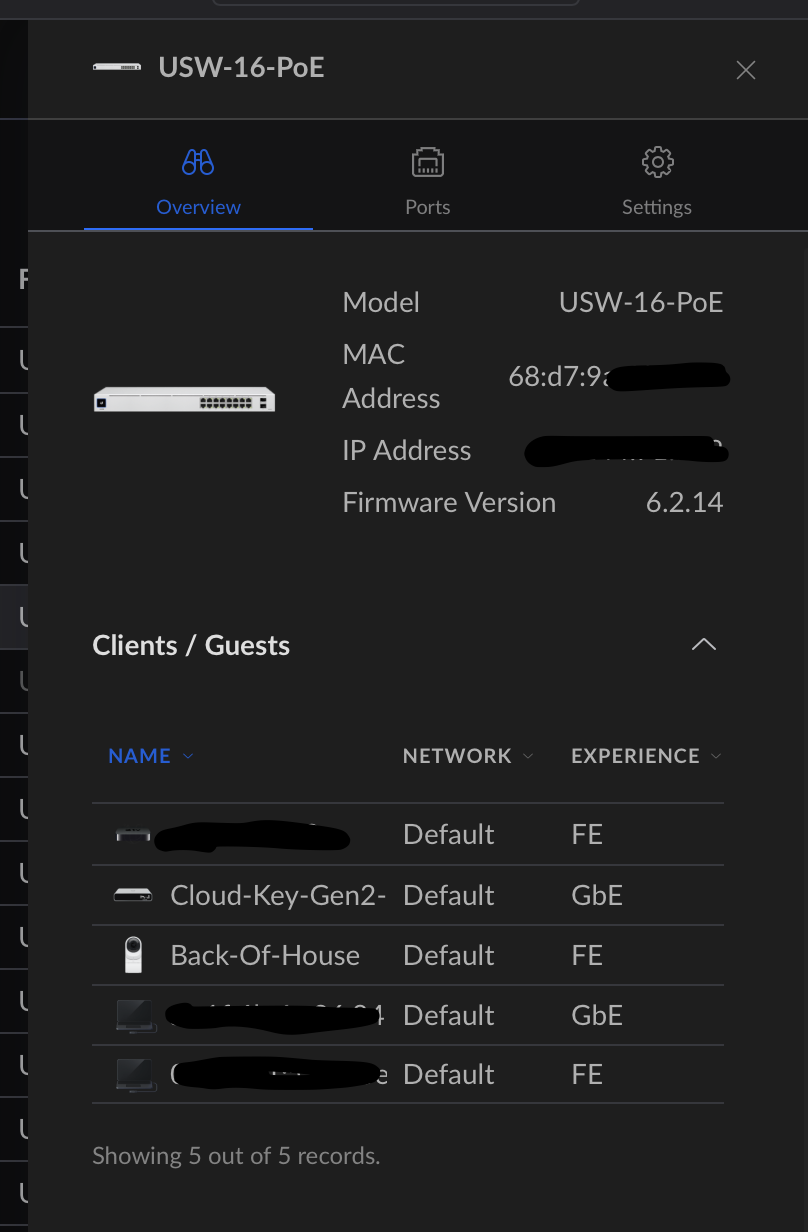Open the Back-Of-House client entry
The image size is (808, 1232).
265,955
